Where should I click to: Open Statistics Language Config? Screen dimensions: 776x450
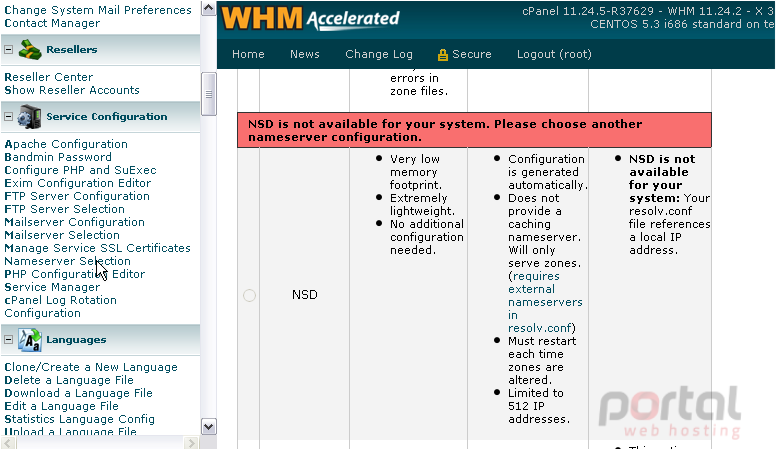point(79,419)
